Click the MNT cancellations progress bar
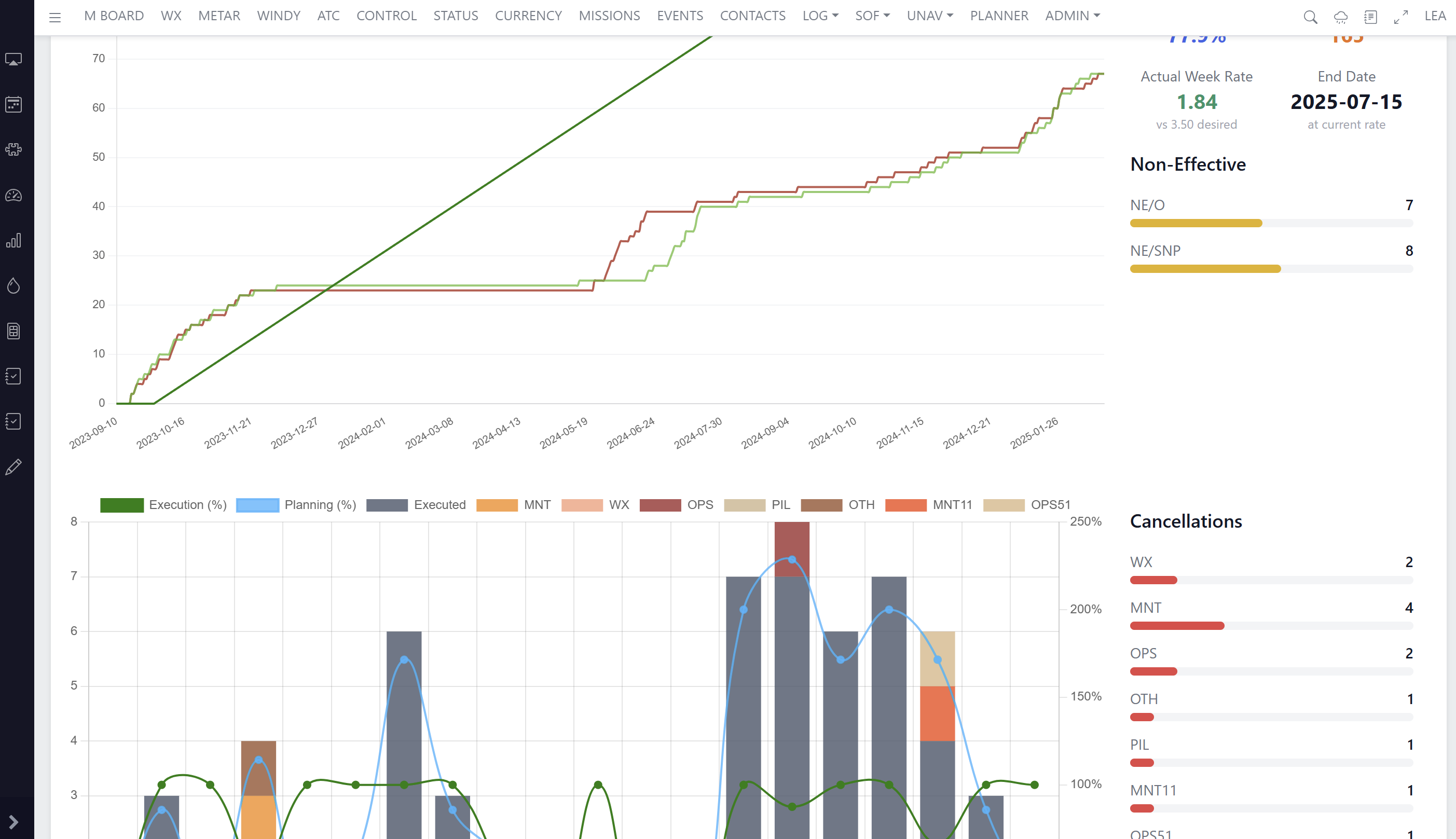Screen dimensions: 1456x839 1272,626
